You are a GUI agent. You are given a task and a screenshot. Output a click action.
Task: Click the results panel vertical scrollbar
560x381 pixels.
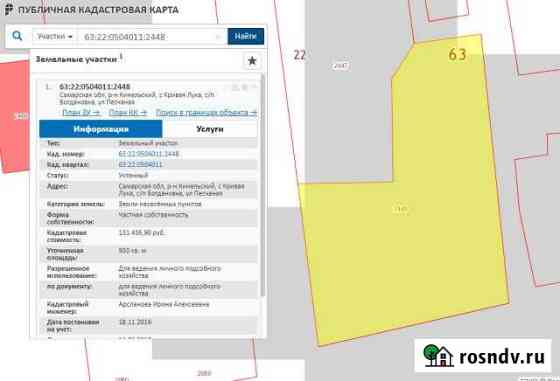[x=263, y=186]
